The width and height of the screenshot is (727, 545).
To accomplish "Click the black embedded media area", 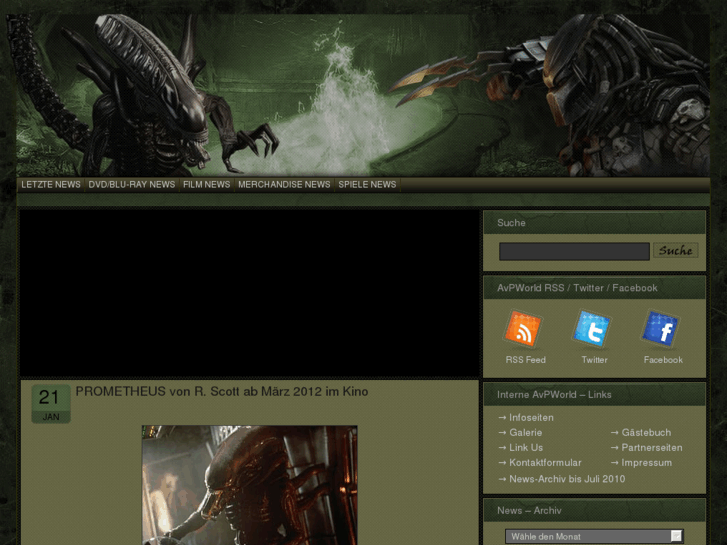I will [x=249, y=294].
